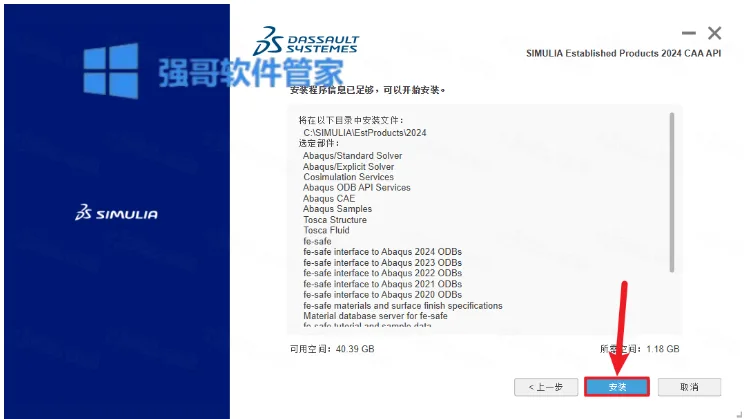Screen dimensions: 745x419
Task: Minimize the installer window
Action: tap(688, 33)
